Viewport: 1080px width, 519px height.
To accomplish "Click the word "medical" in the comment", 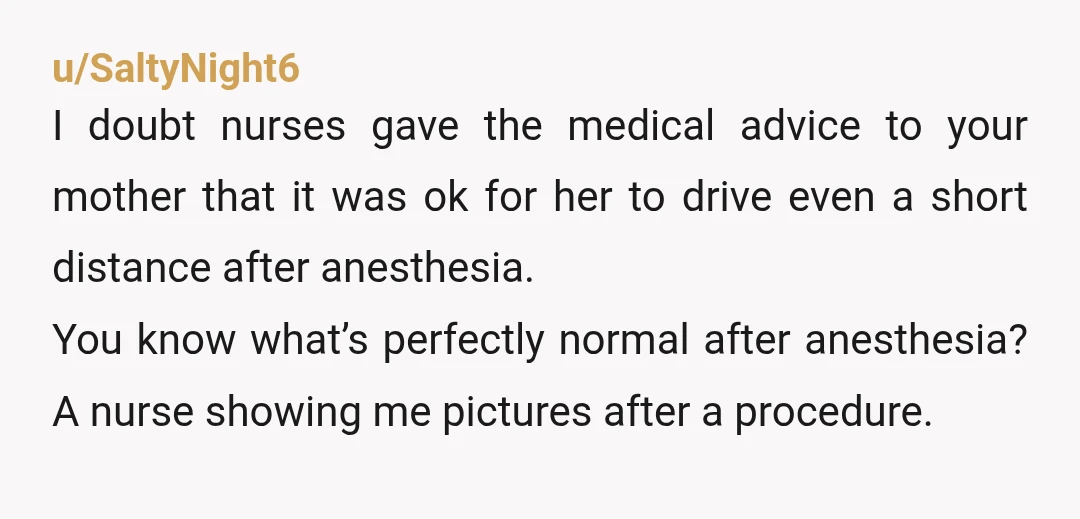I will [x=641, y=126].
